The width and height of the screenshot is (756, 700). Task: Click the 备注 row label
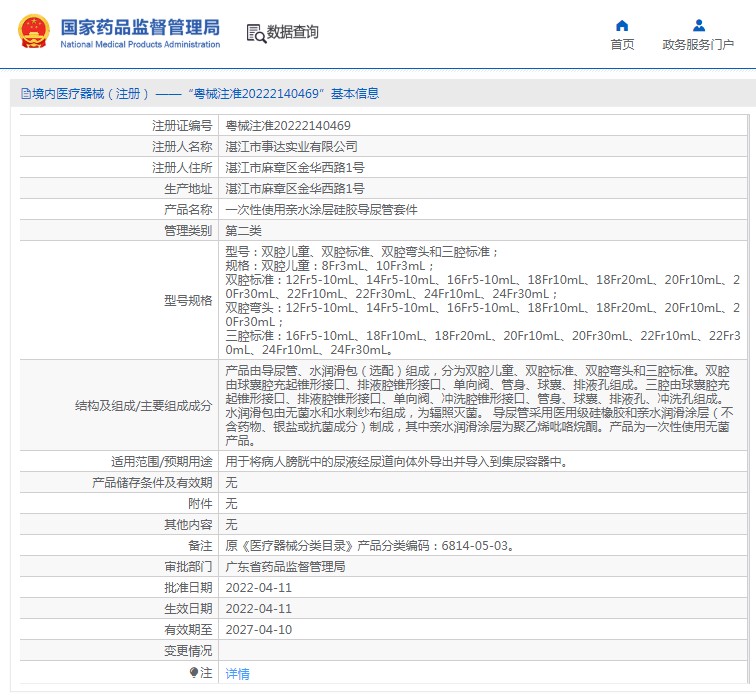tap(200, 546)
